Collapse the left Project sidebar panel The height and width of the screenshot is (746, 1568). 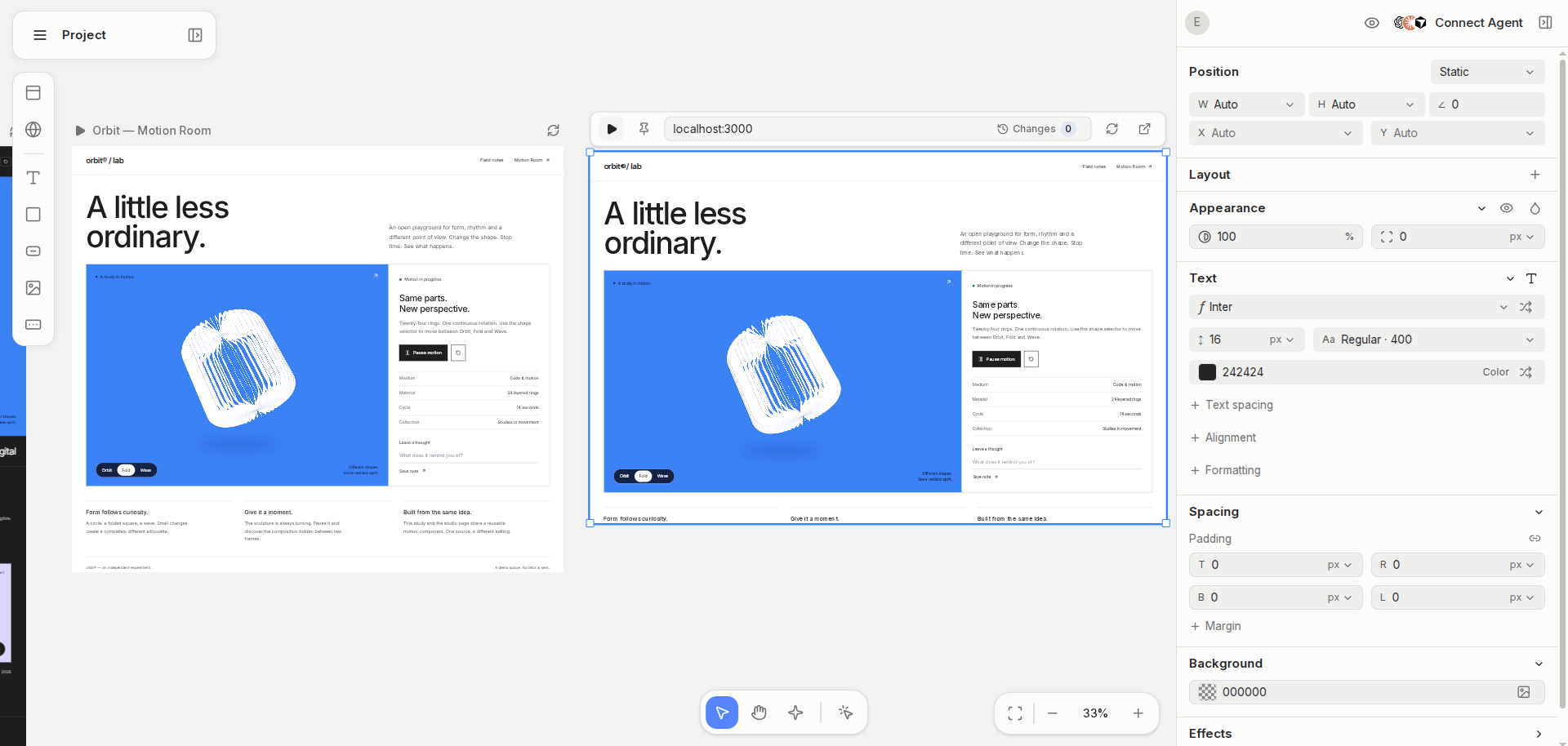[x=195, y=35]
